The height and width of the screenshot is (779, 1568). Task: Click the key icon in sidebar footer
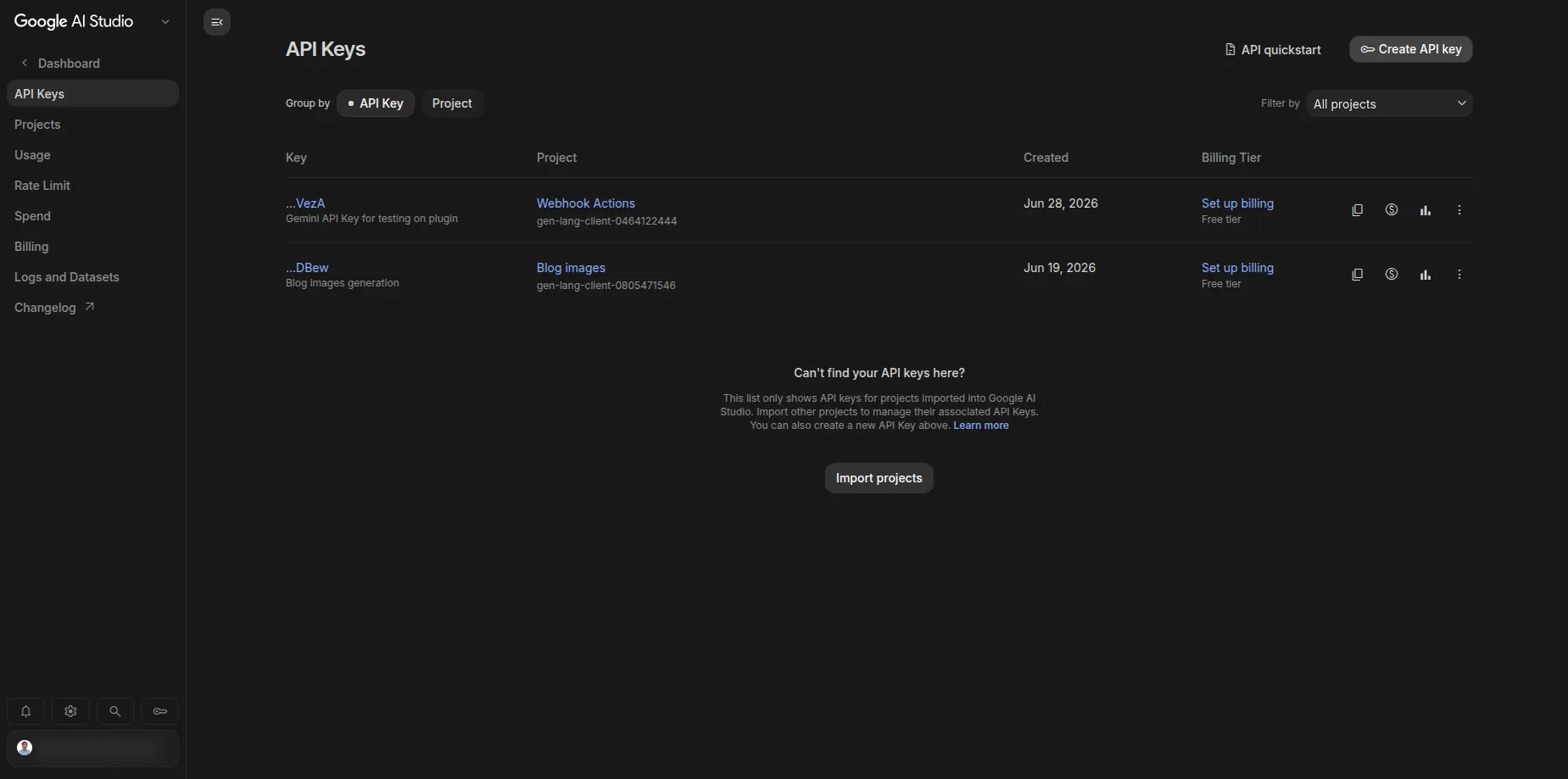pos(159,711)
